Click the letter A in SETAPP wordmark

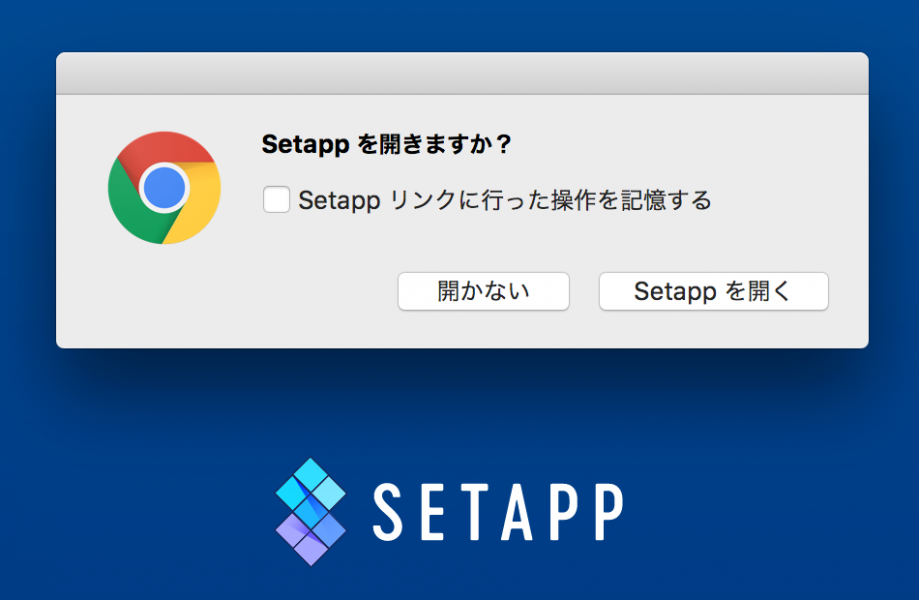[518, 512]
